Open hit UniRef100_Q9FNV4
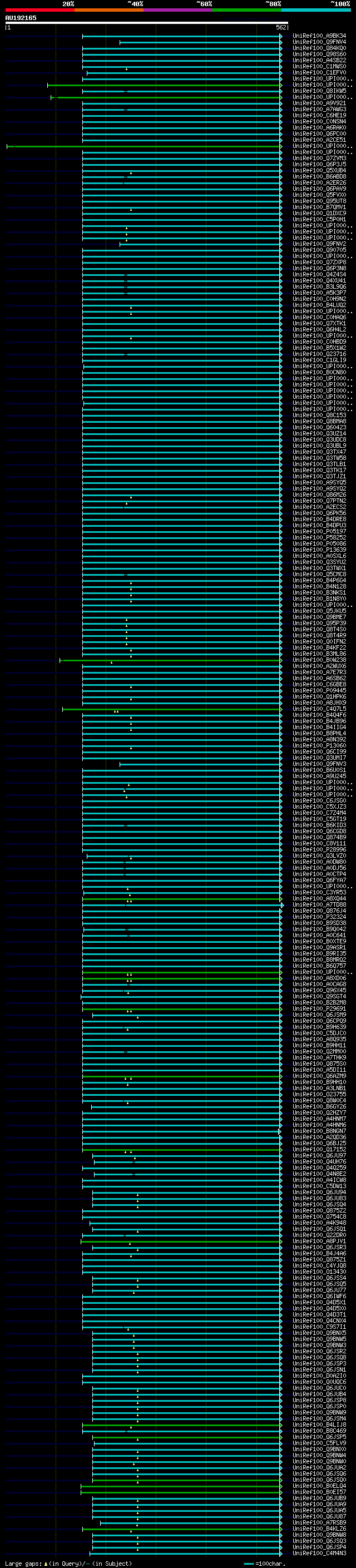This screenshot has height=1568, width=356. pyautogui.click(x=319, y=42)
